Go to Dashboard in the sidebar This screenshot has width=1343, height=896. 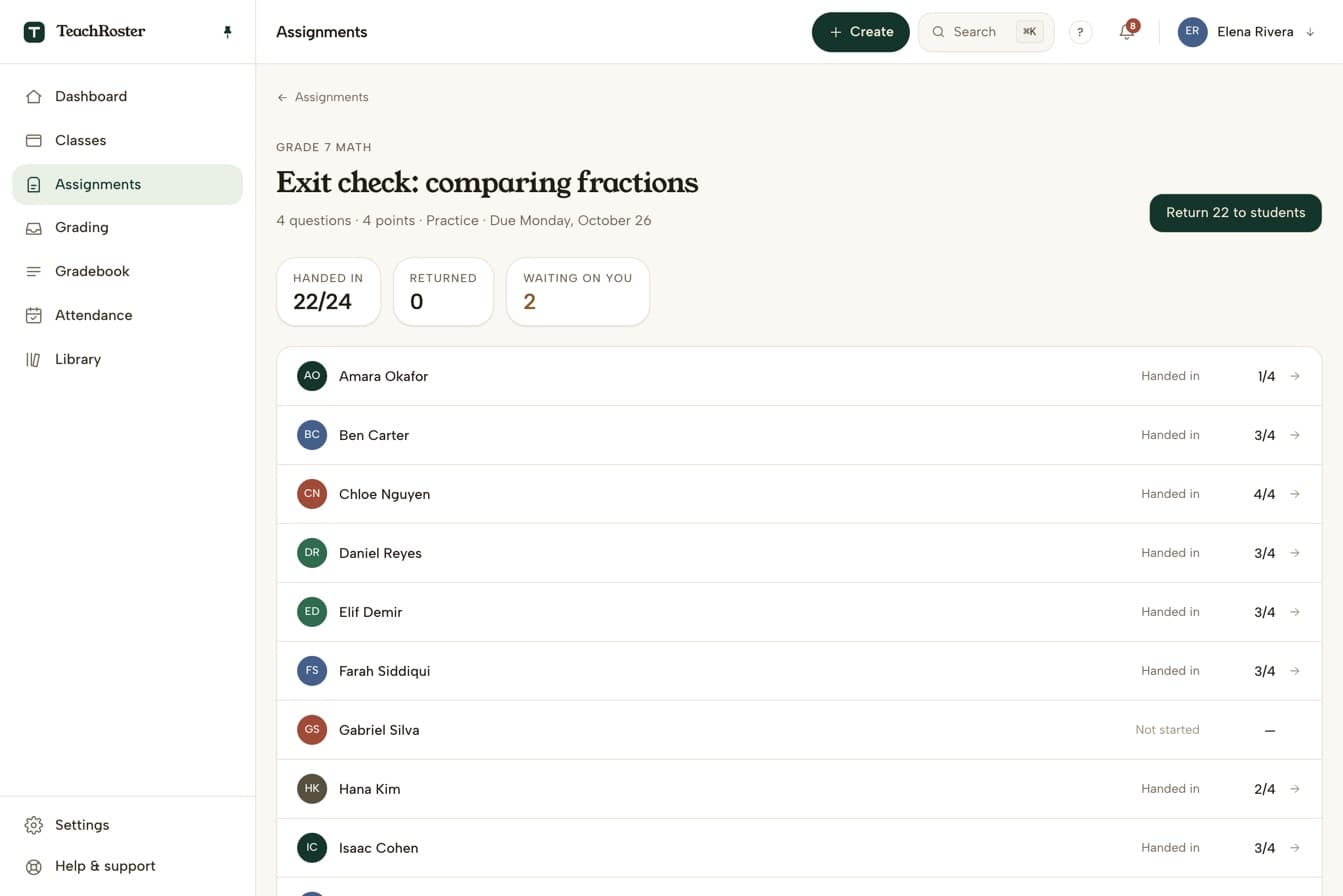pos(127,97)
